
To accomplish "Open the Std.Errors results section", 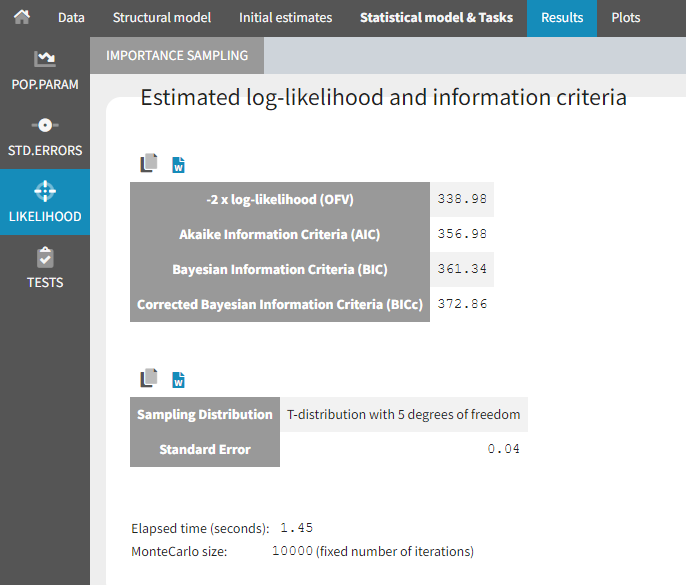I will point(45,136).
